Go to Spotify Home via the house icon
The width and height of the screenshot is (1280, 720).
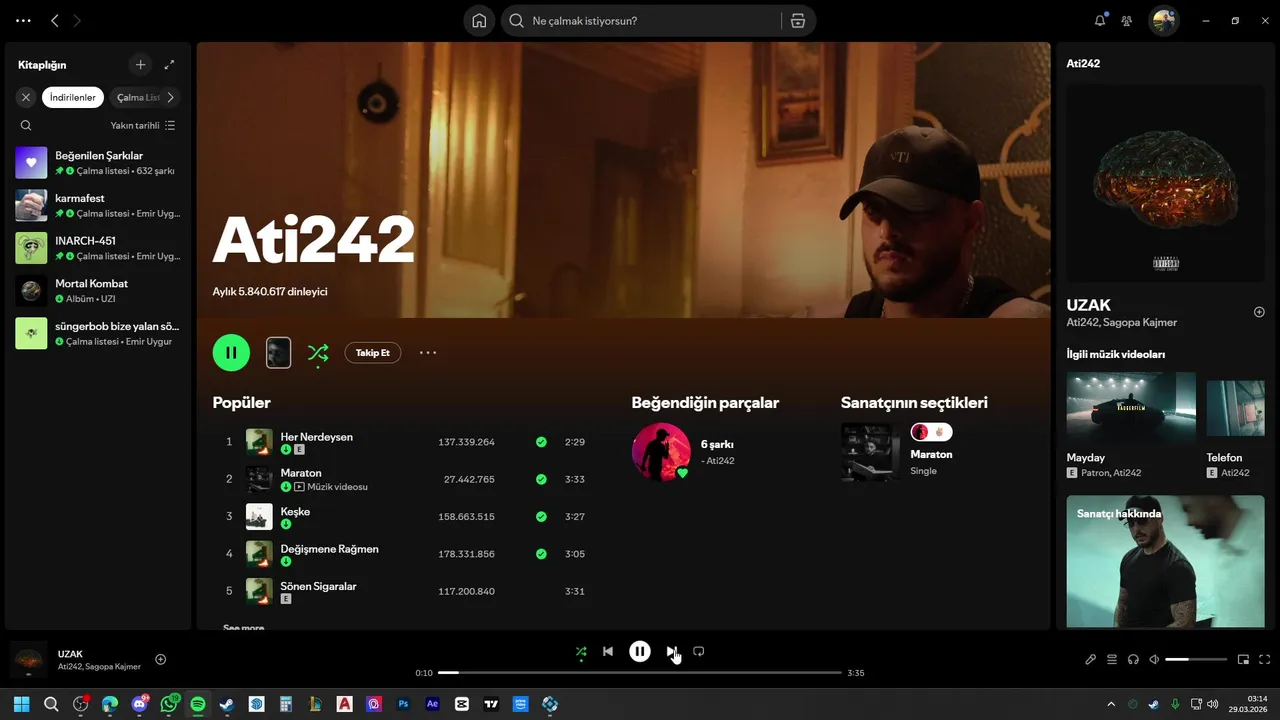pos(479,21)
